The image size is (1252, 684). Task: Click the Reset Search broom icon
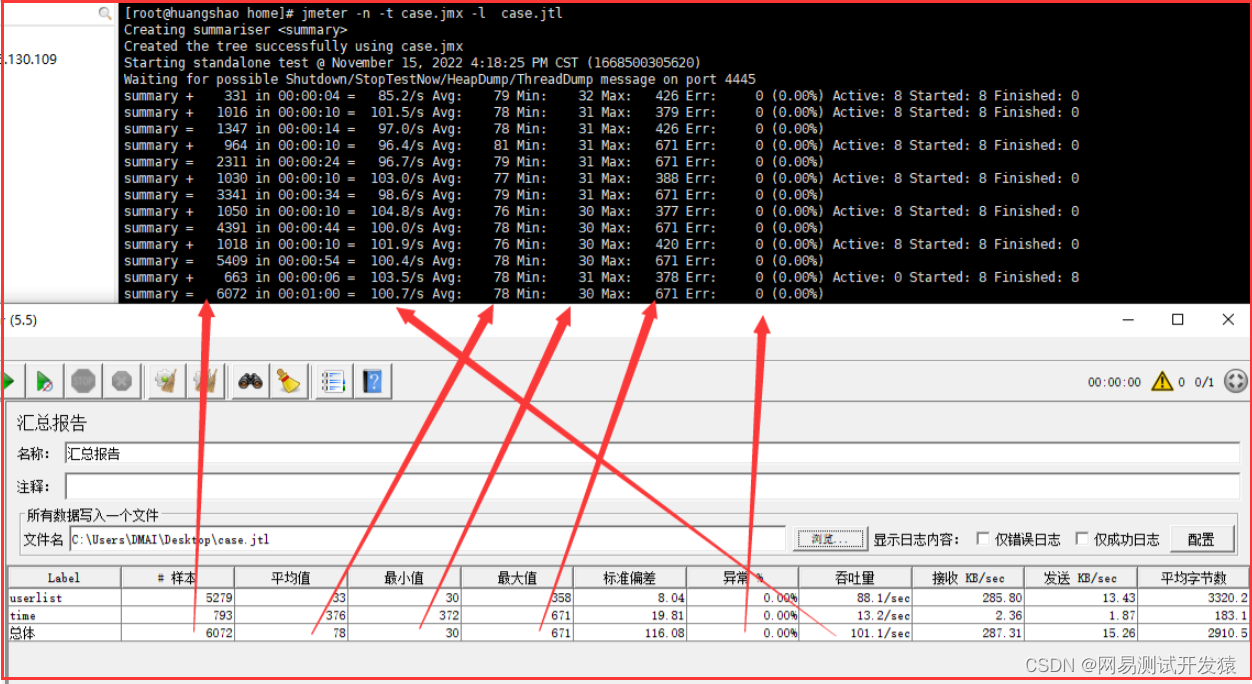pos(288,381)
